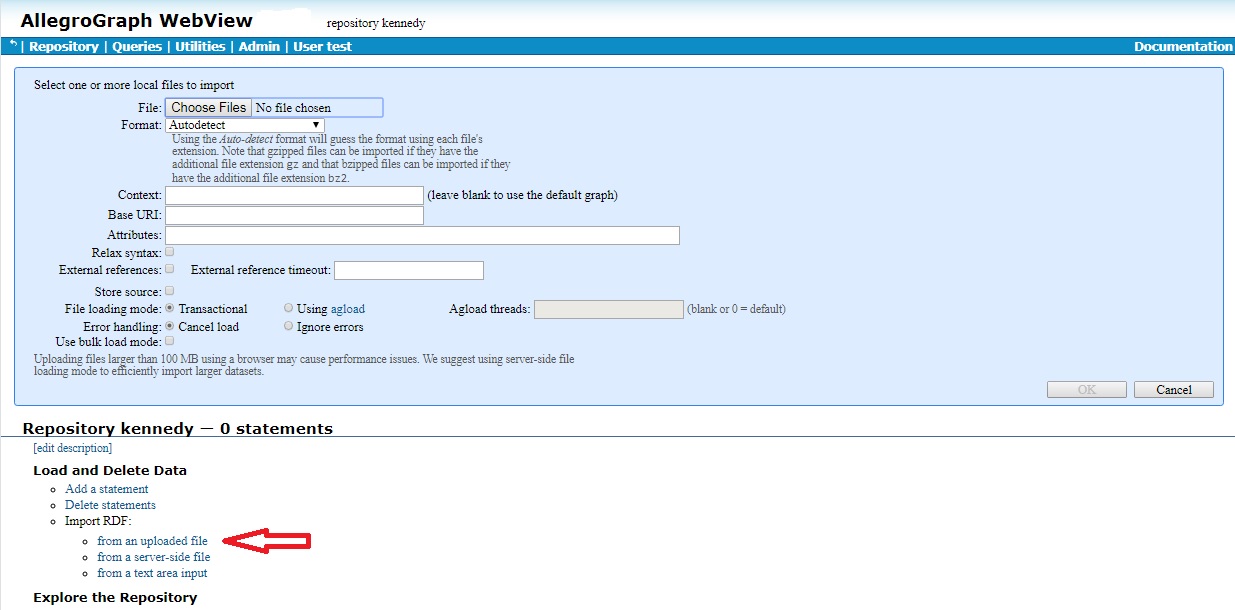Open the Queries menu
Image resolution: width=1235 pixels, height=610 pixels.
(137, 47)
